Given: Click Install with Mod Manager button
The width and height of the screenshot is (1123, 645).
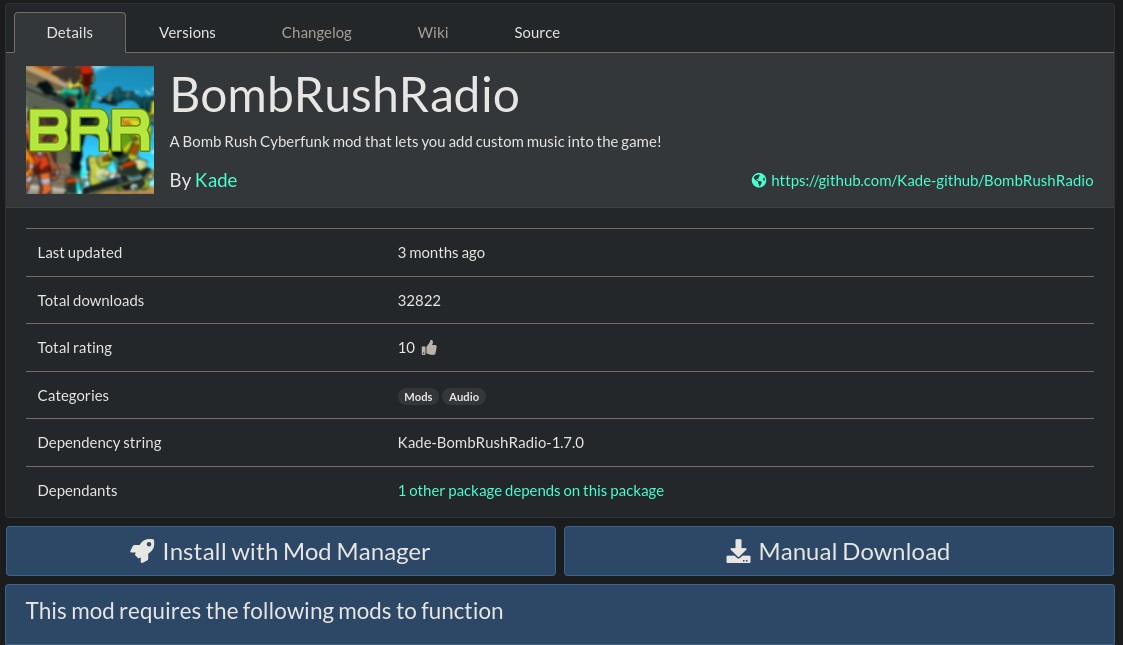Looking at the screenshot, I should (x=281, y=551).
